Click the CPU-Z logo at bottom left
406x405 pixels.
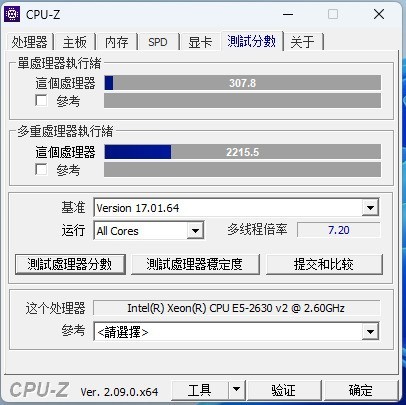click(39, 390)
